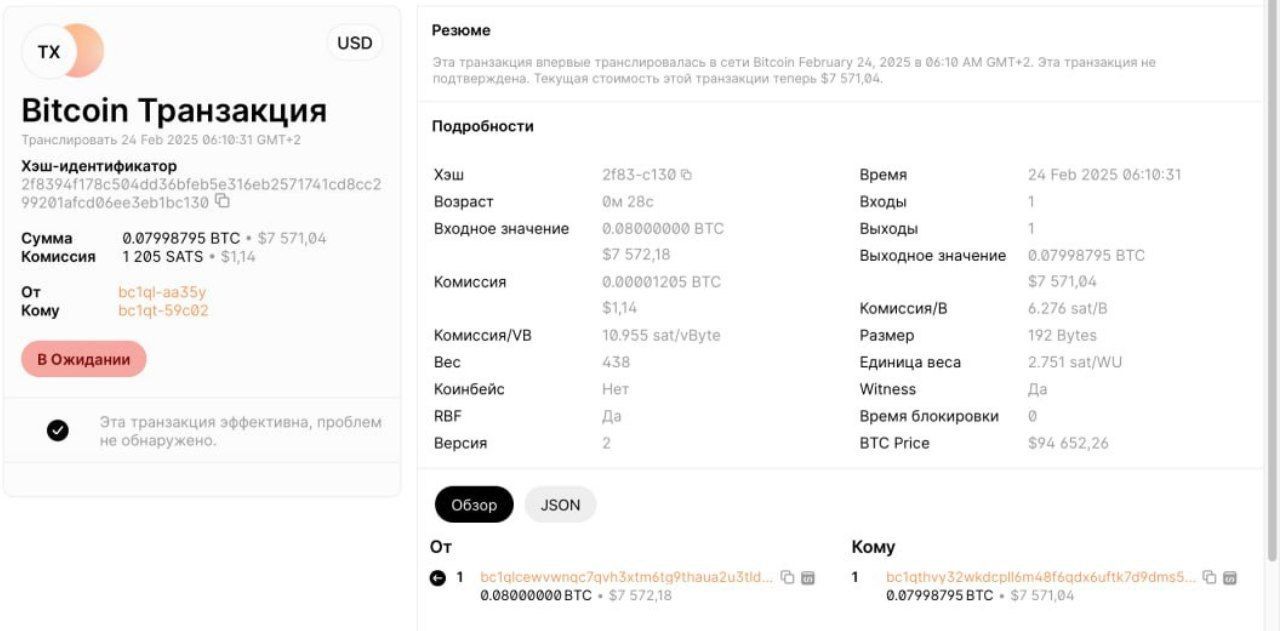Click the Bitcoin Транзакция title
The height and width of the screenshot is (631, 1280).
click(x=173, y=110)
